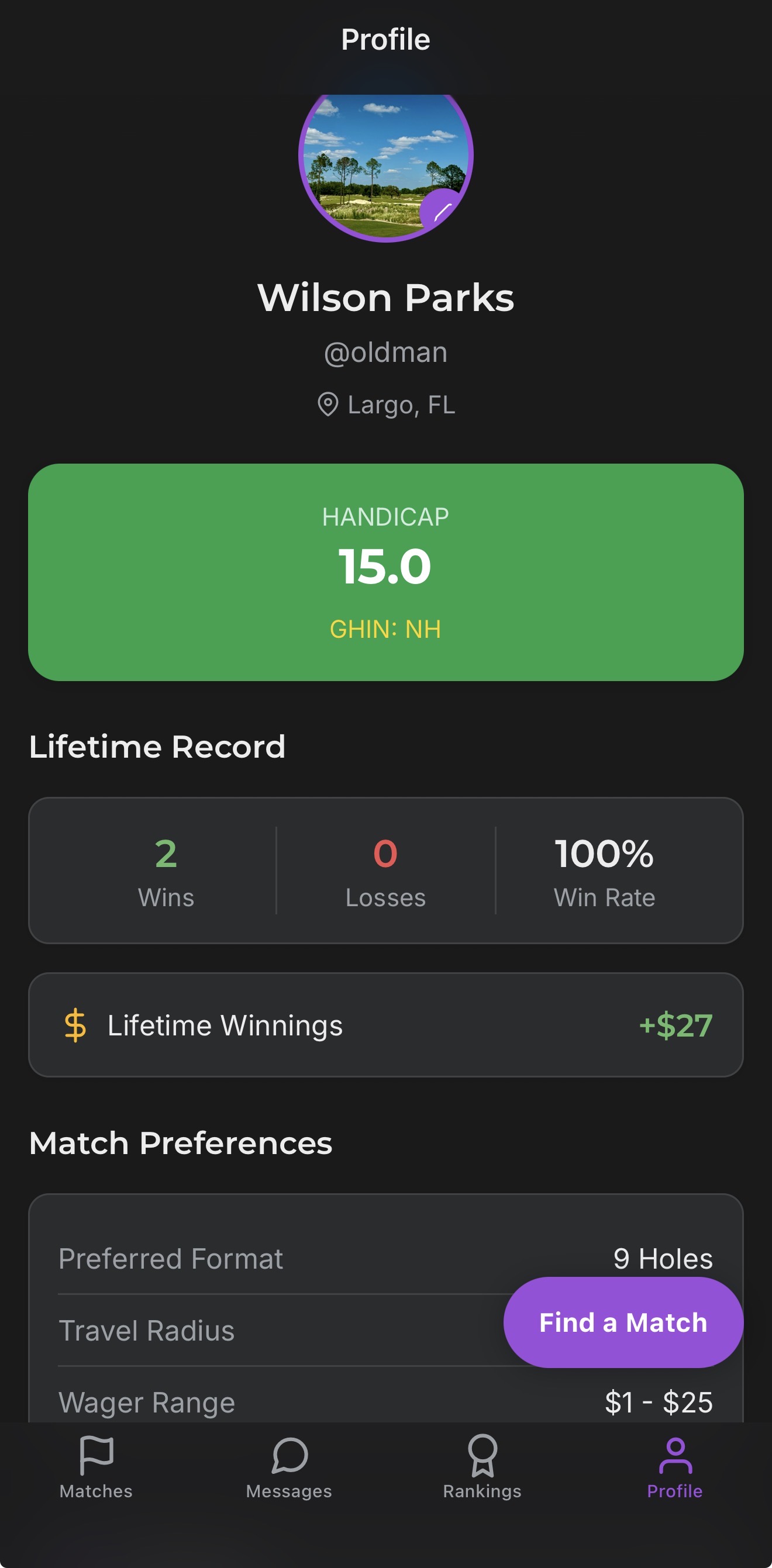Select the GHIN: NH label

point(386,630)
